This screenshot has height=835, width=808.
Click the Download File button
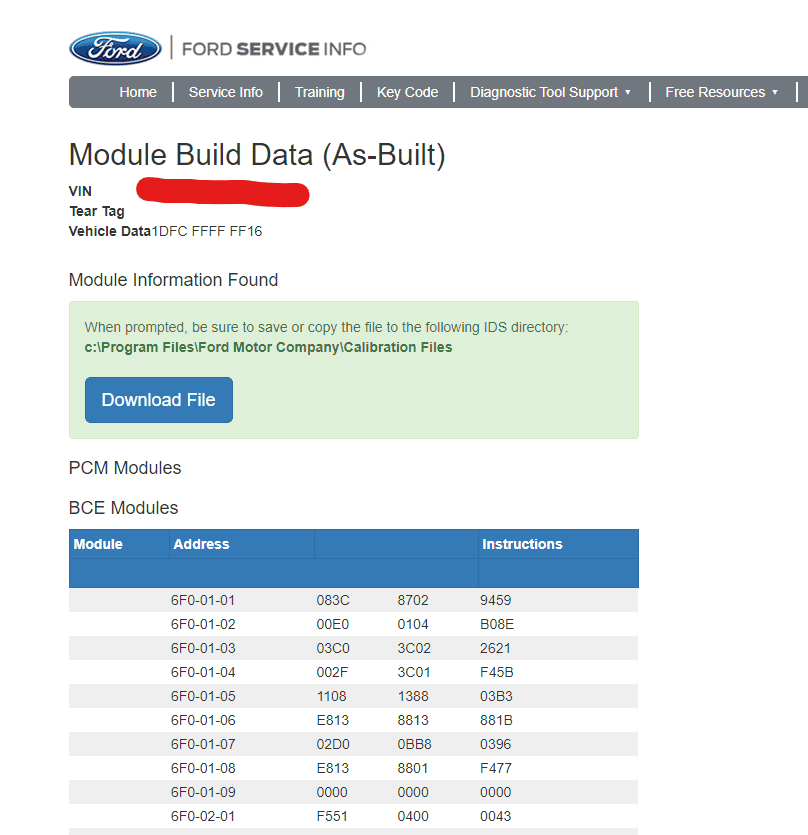[159, 400]
